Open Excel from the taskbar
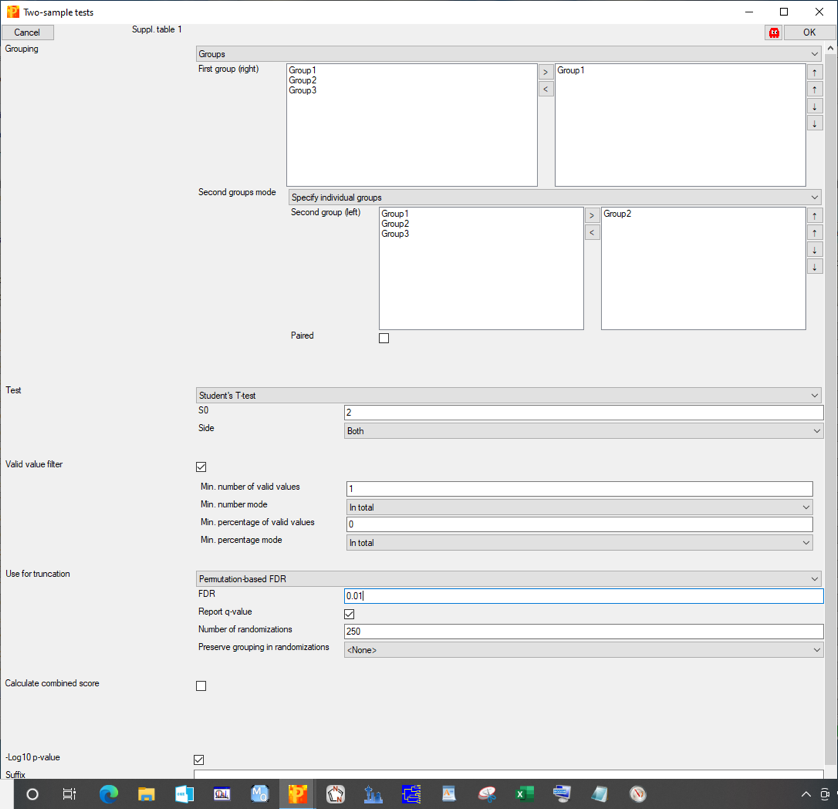The height and width of the screenshot is (809, 838). pos(524,794)
